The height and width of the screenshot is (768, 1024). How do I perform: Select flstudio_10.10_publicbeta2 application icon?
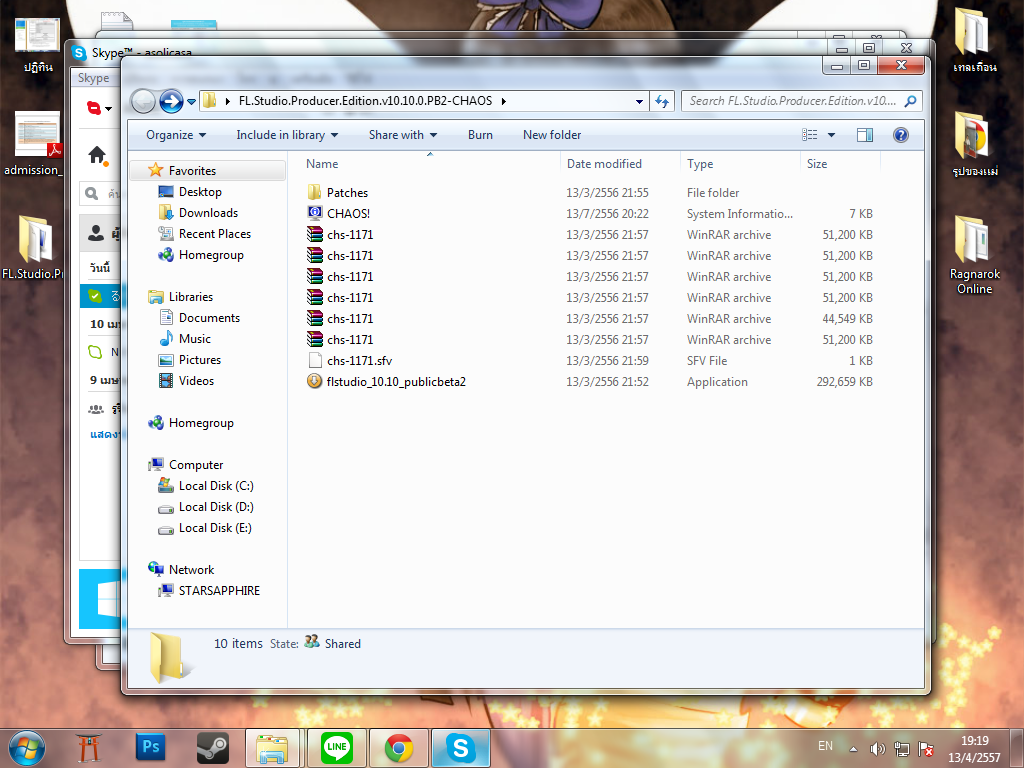coord(314,381)
